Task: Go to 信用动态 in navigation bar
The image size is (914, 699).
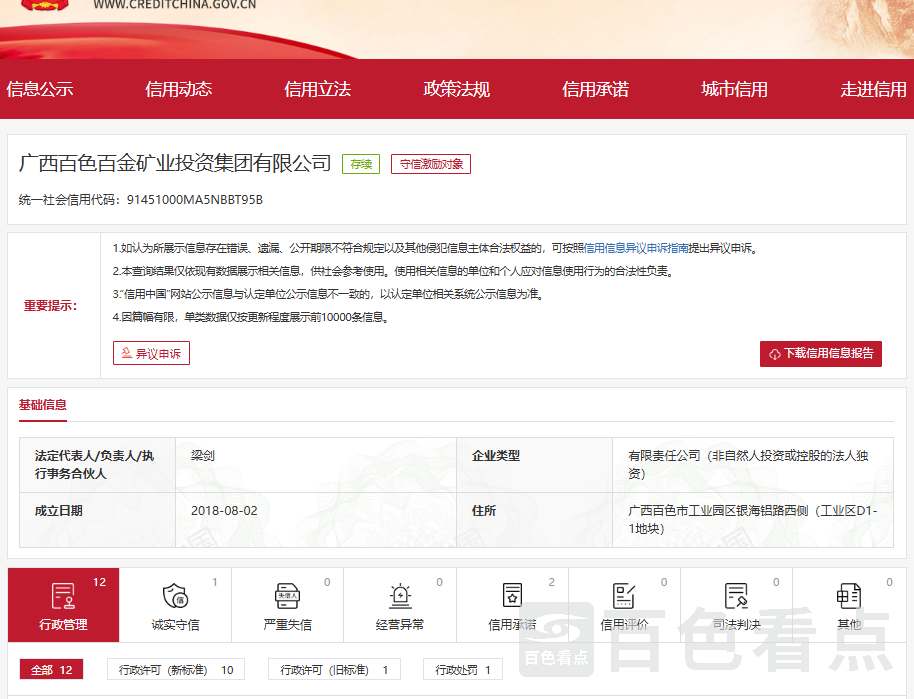Action: [178, 89]
